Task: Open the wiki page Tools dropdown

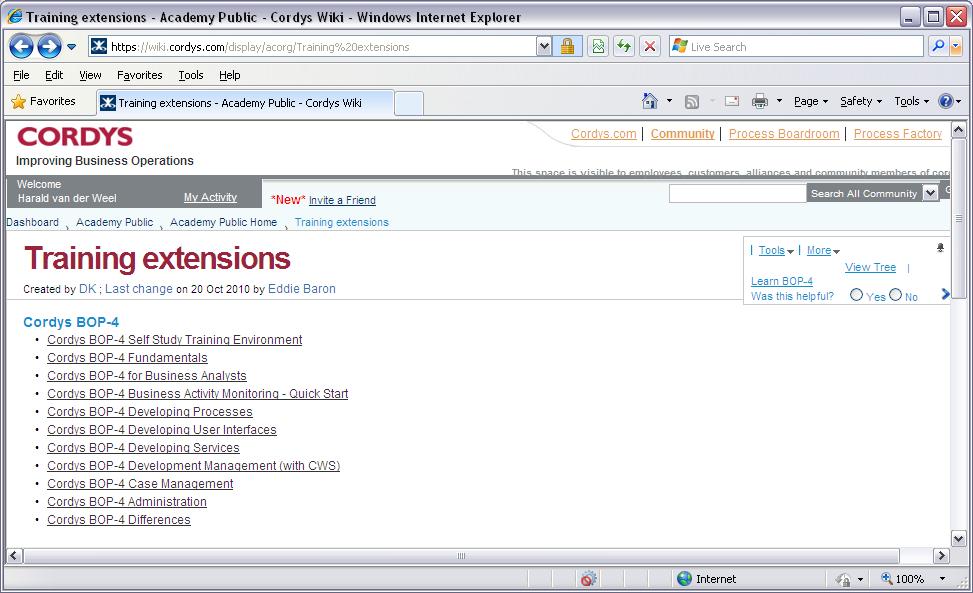Action: [776, 251]
